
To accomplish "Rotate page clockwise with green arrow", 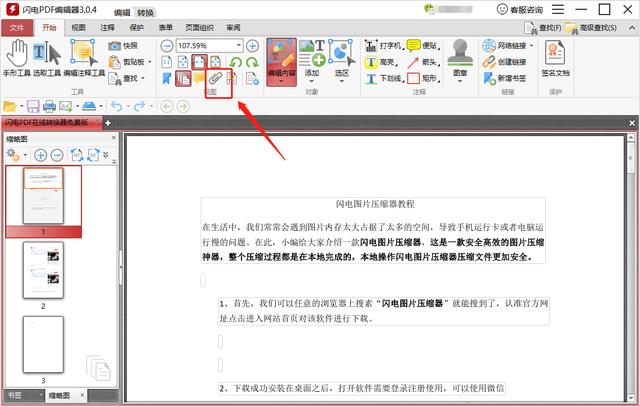I will pos(252,62).
